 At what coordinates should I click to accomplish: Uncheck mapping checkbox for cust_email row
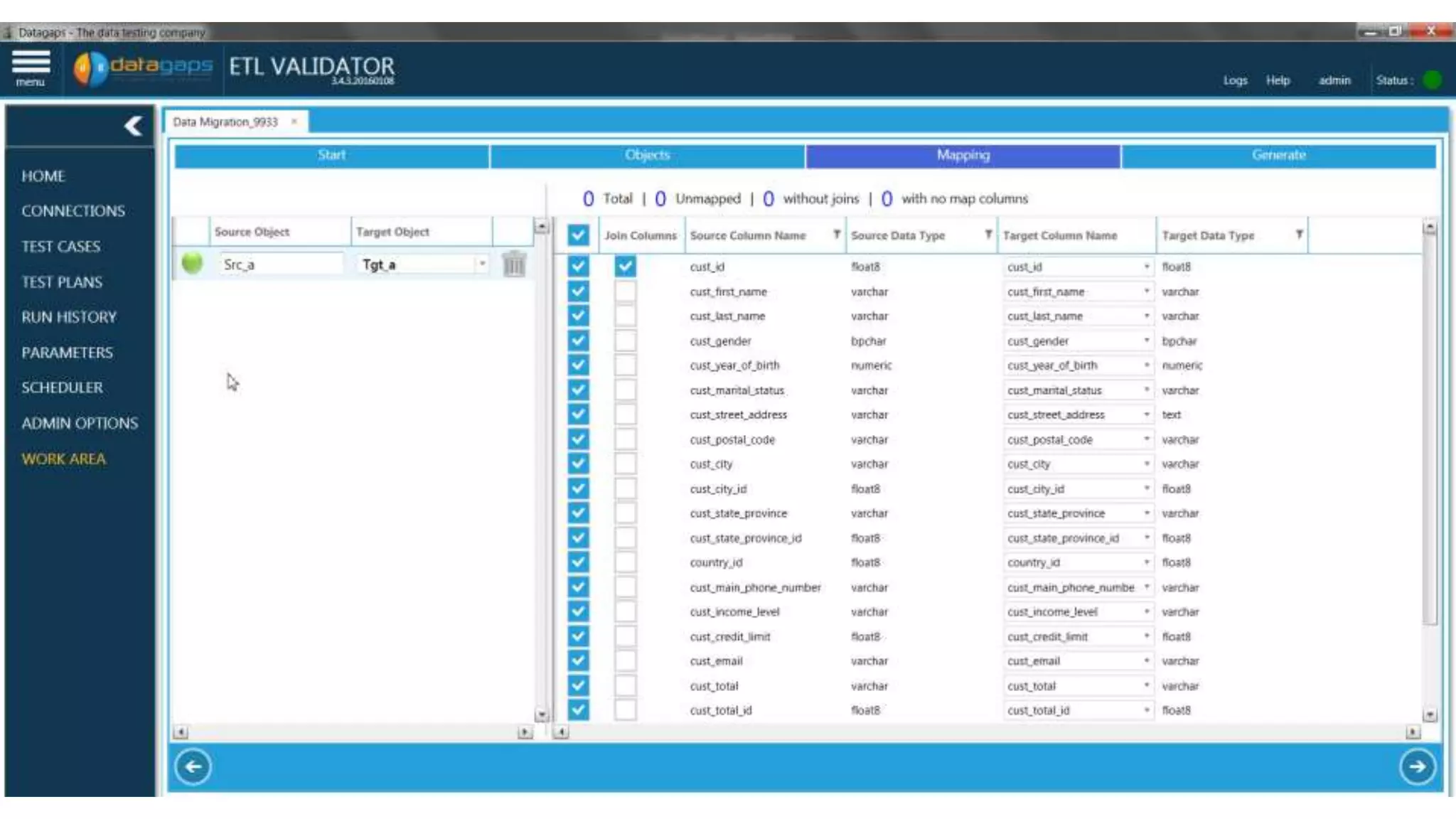(x=578, y=661)
